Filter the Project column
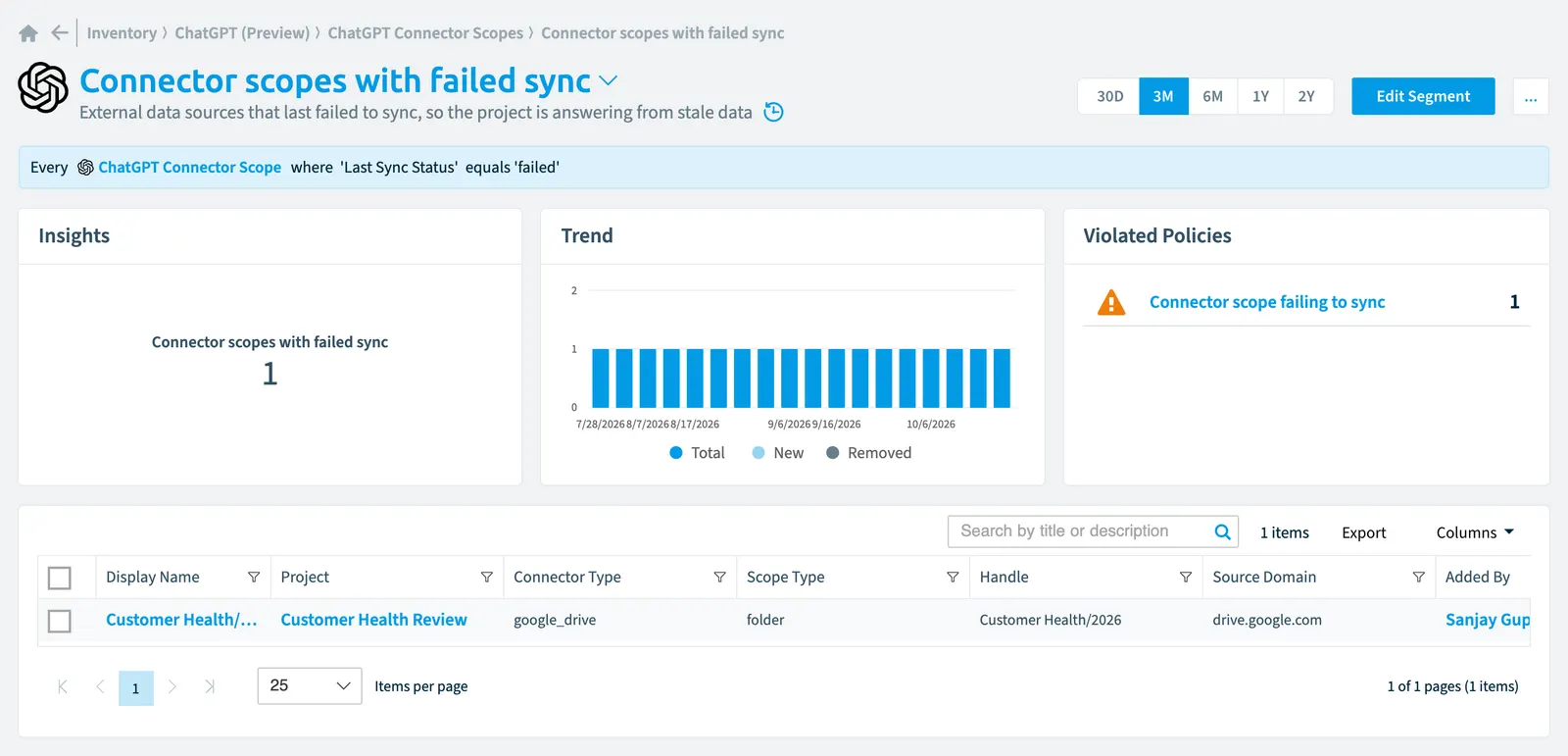 [x=486, y=578]
